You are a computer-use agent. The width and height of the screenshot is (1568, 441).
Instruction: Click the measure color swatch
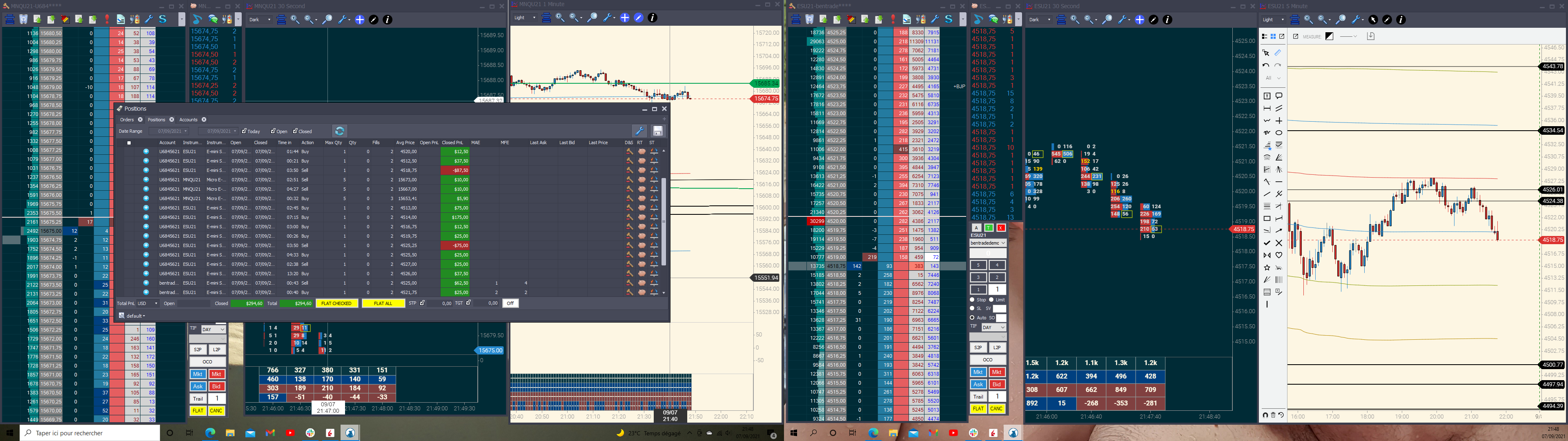point(1330,37)
